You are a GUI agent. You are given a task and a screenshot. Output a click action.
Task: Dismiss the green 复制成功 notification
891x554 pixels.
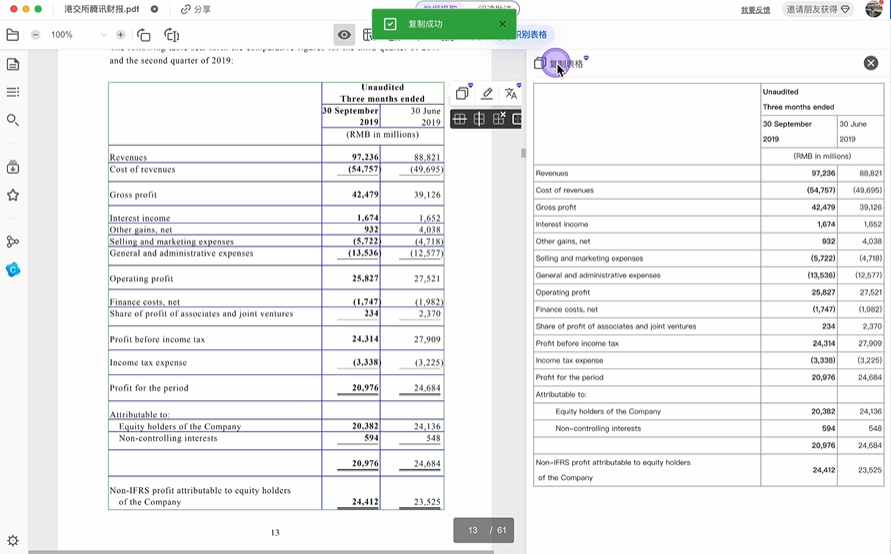[502, 24]
